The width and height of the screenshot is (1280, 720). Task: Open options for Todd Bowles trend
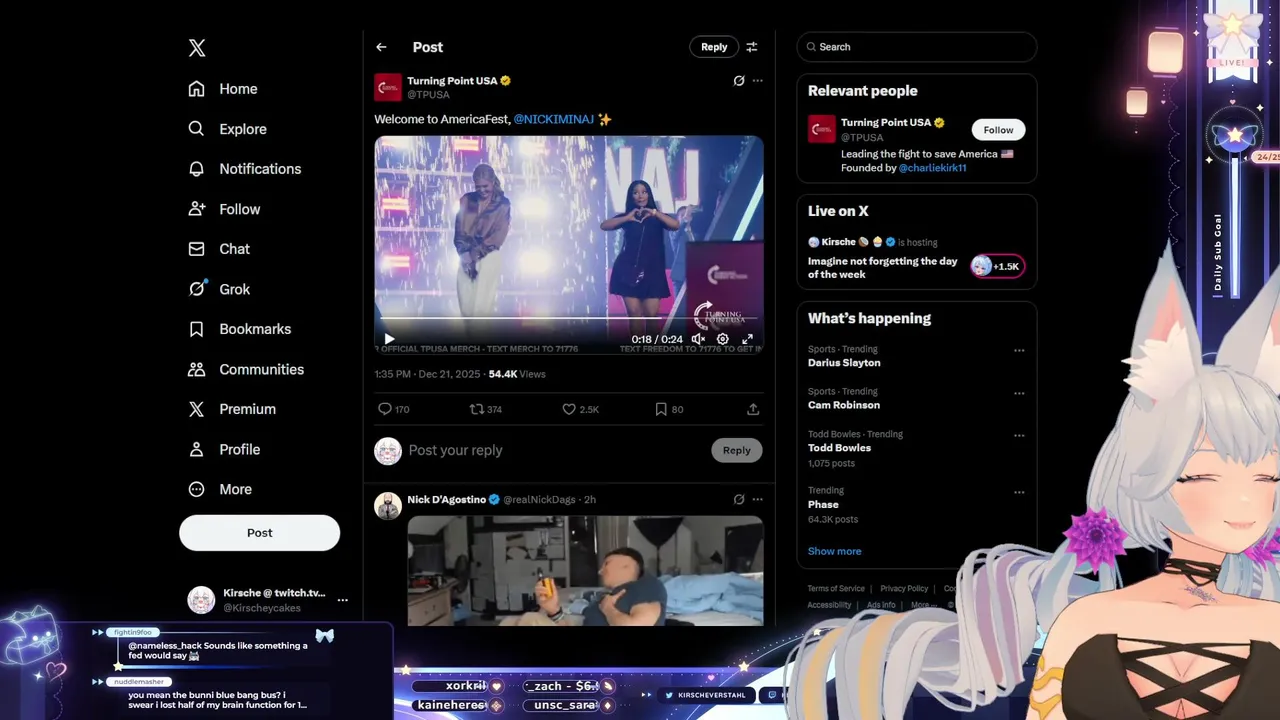coord(1019,435)
